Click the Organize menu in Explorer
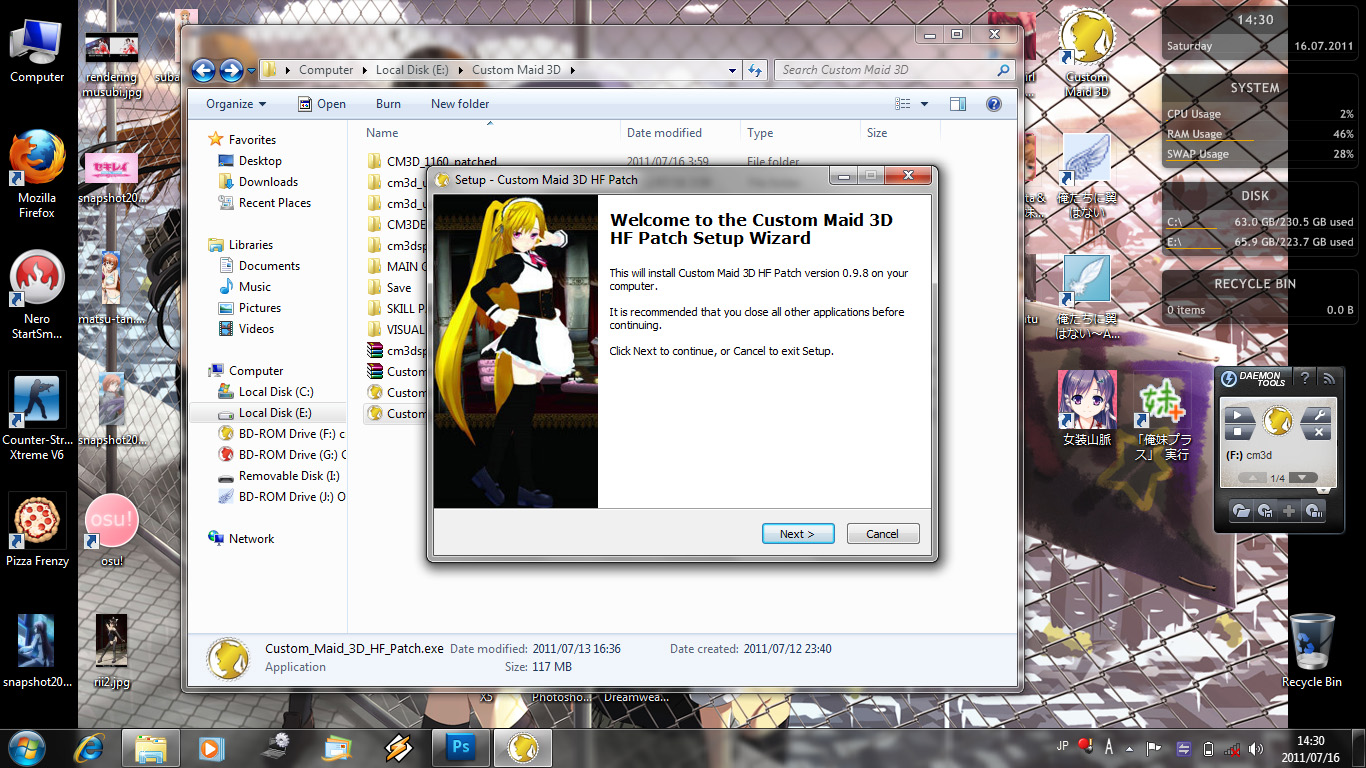The image size is (1366, 768). (236, 104)
